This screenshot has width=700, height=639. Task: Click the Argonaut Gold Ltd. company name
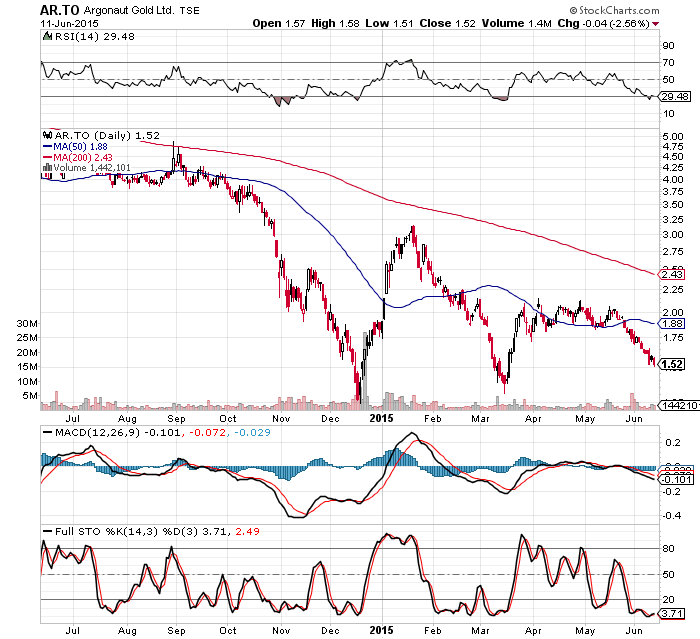tap(129, 10)
